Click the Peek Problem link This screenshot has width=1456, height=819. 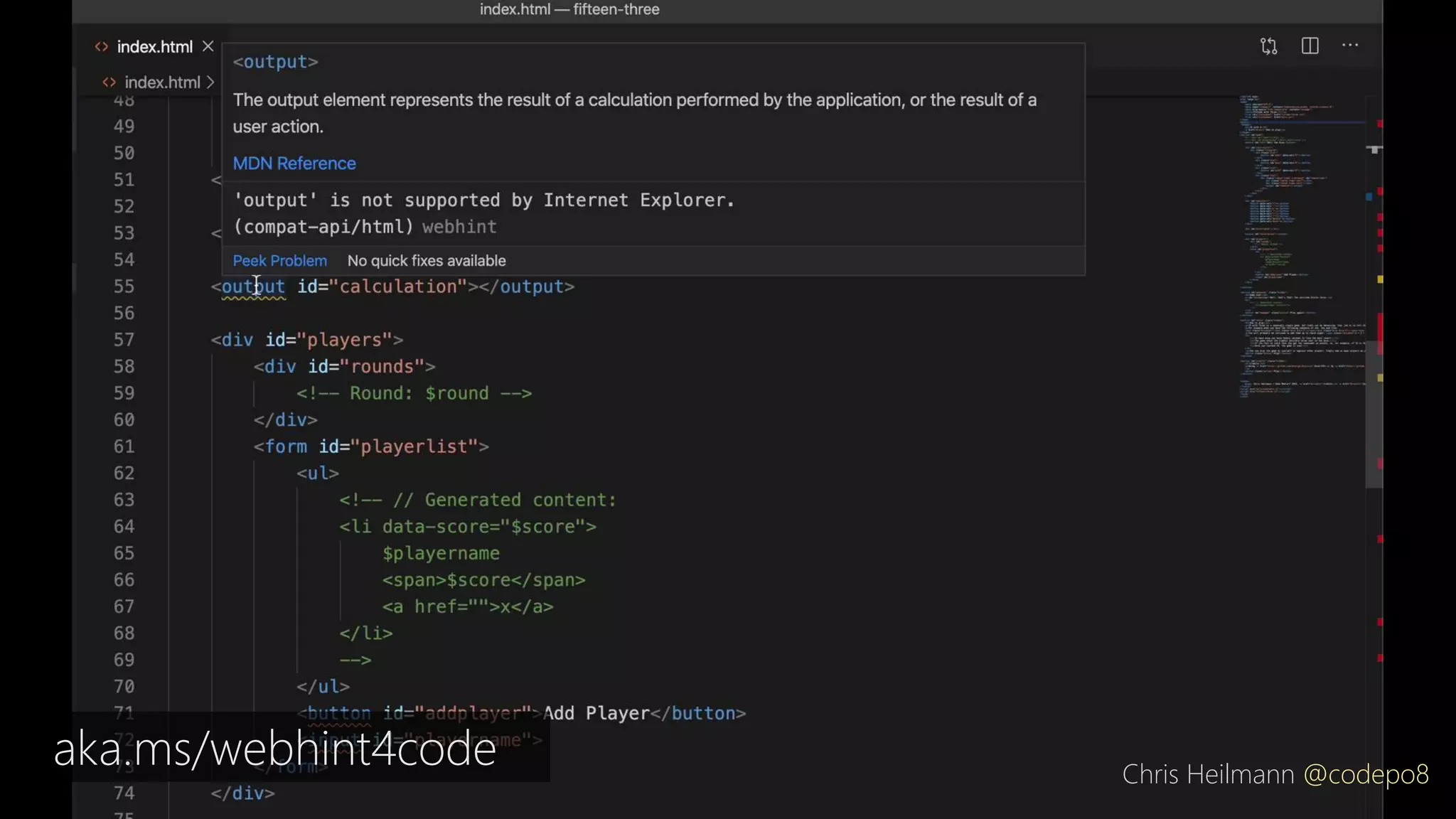pyautogui.click(x=280, y=261)
